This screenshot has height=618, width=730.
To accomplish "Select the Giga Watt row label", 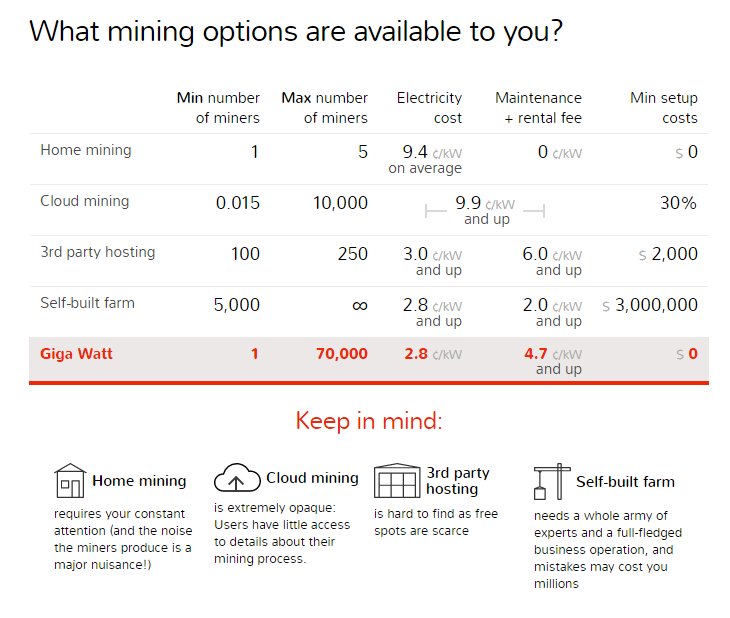I will 76,353.
